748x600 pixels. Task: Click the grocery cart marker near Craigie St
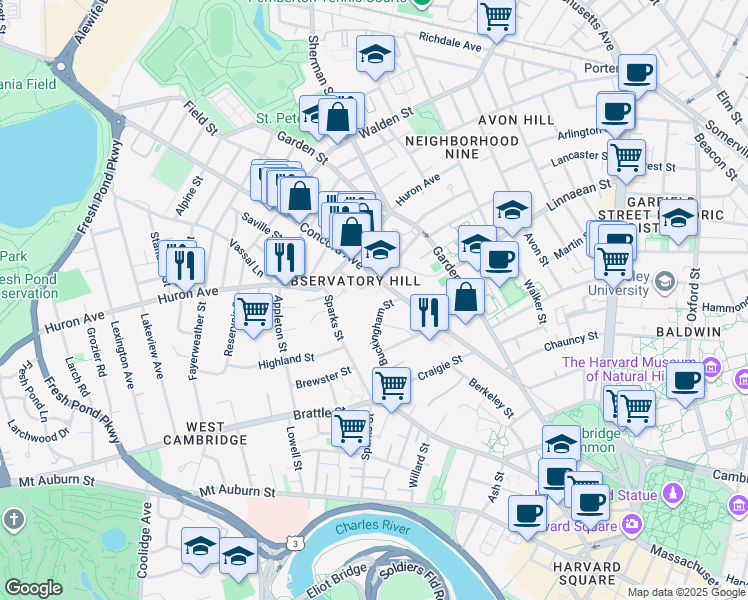point(391,387)
